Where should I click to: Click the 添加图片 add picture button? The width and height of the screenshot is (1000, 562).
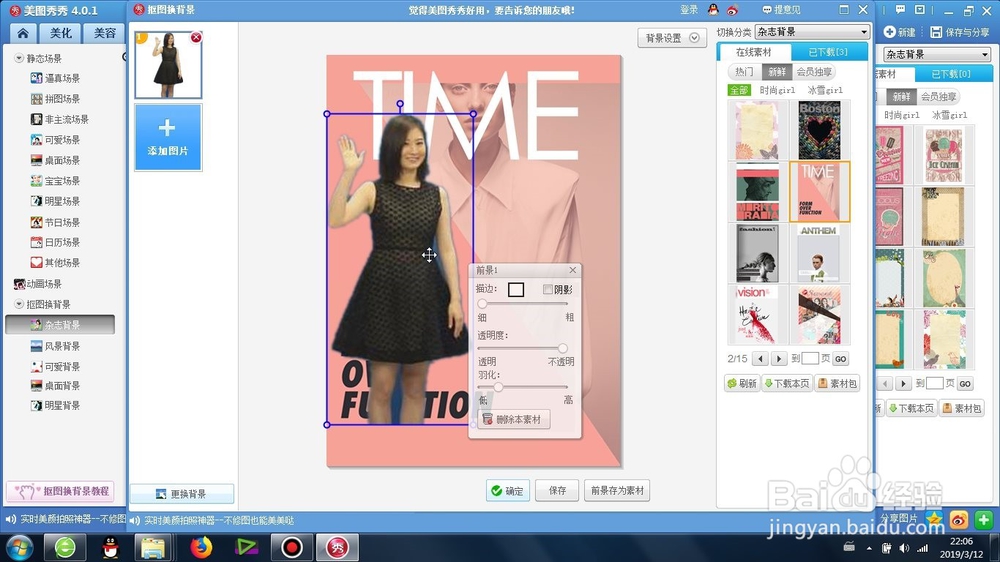pyautogui.click(x=168, y=137)
